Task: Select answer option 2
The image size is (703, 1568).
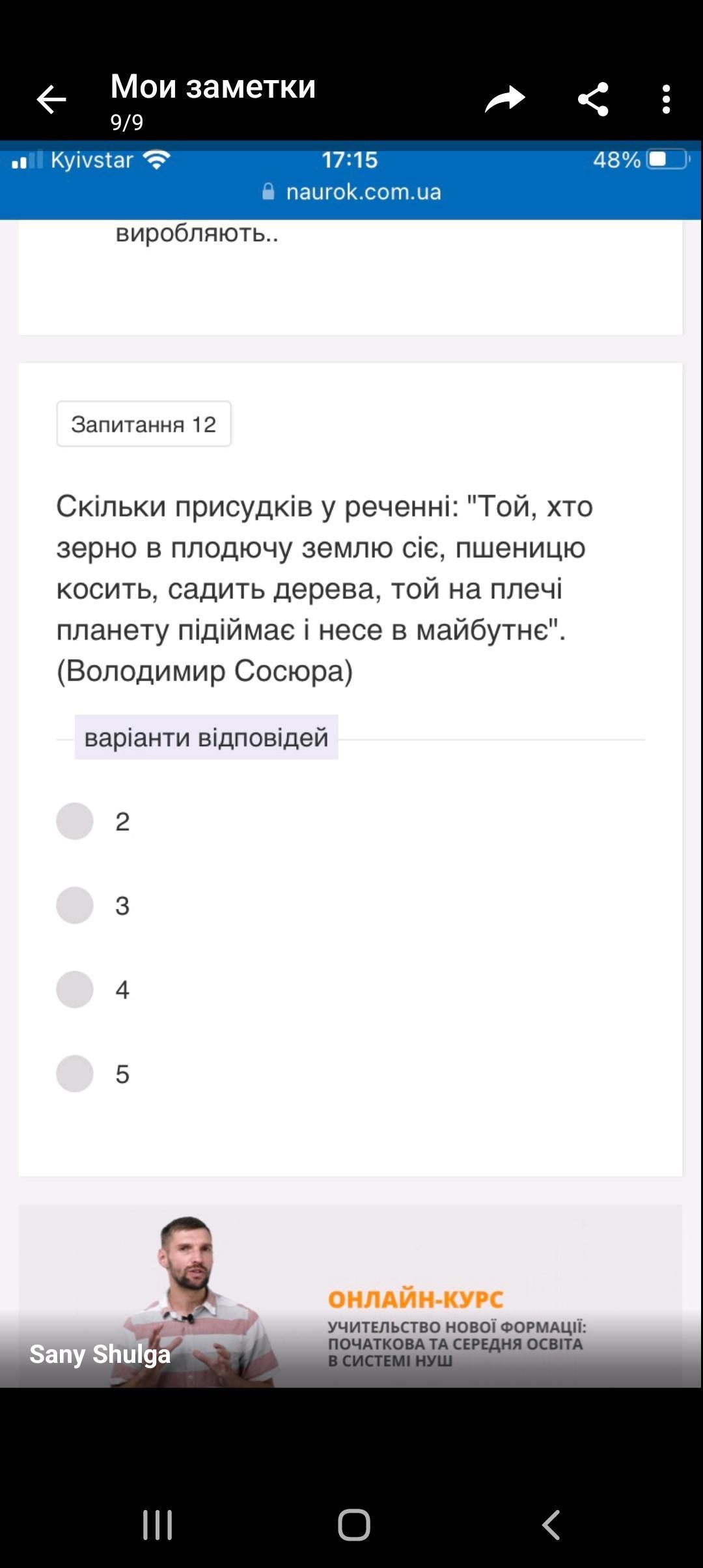Action: click(75, 820)
